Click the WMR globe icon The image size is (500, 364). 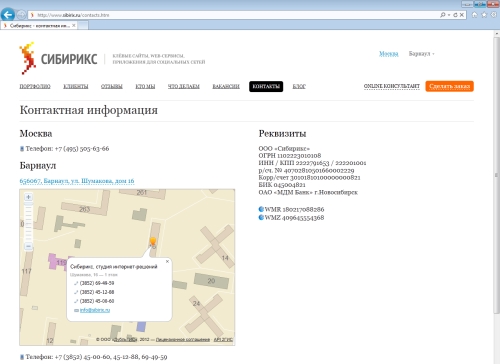point(261,209)
